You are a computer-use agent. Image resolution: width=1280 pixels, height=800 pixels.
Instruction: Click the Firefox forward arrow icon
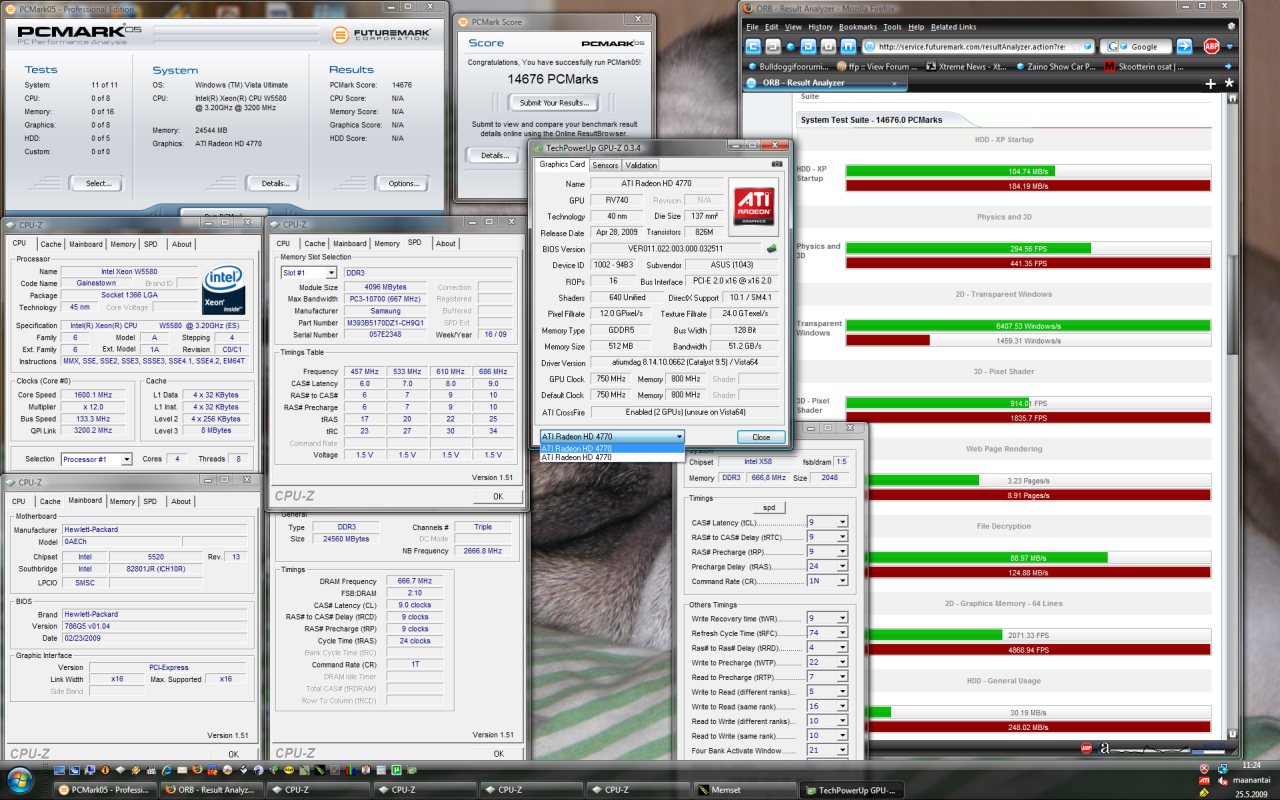click(x=773, y=47)
